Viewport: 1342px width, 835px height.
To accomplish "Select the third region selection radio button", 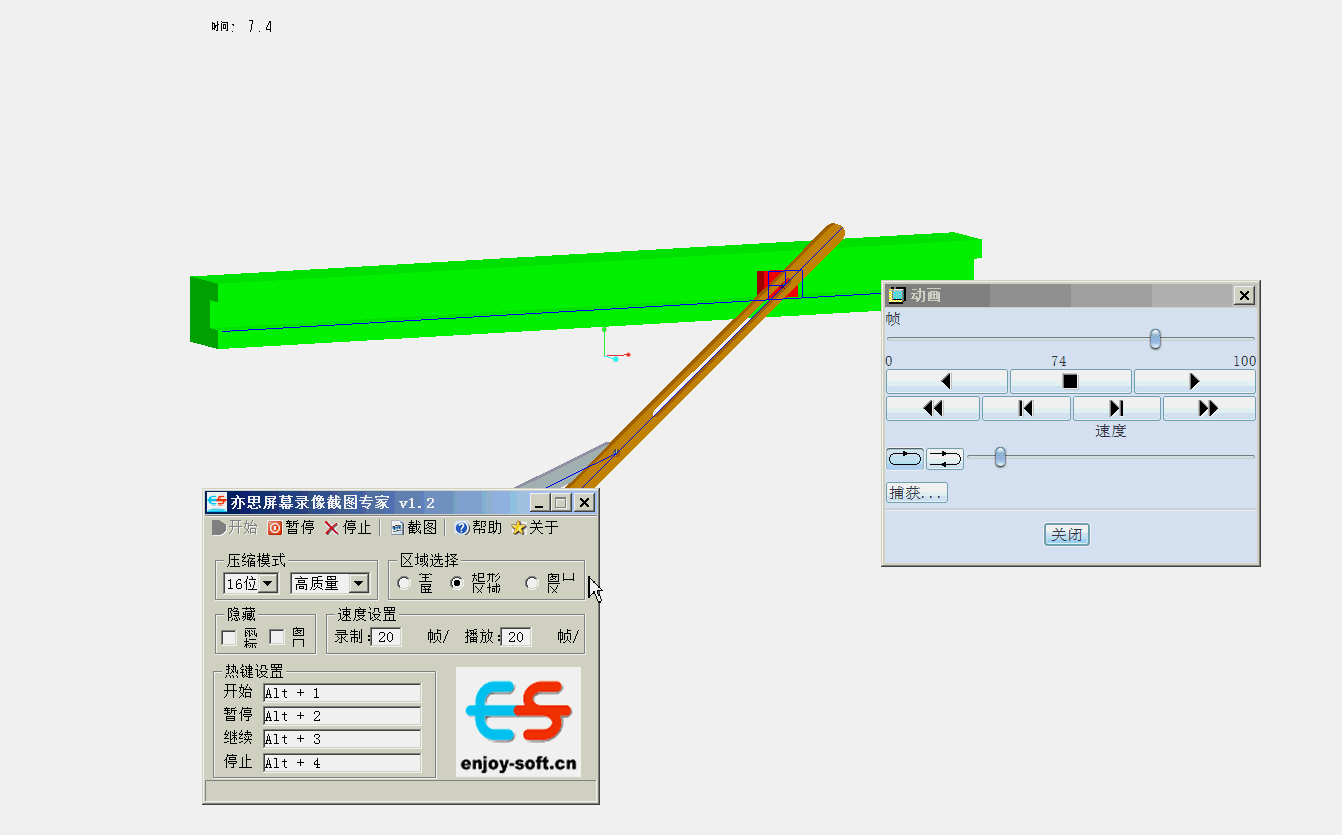I will (x=532, y=583).
